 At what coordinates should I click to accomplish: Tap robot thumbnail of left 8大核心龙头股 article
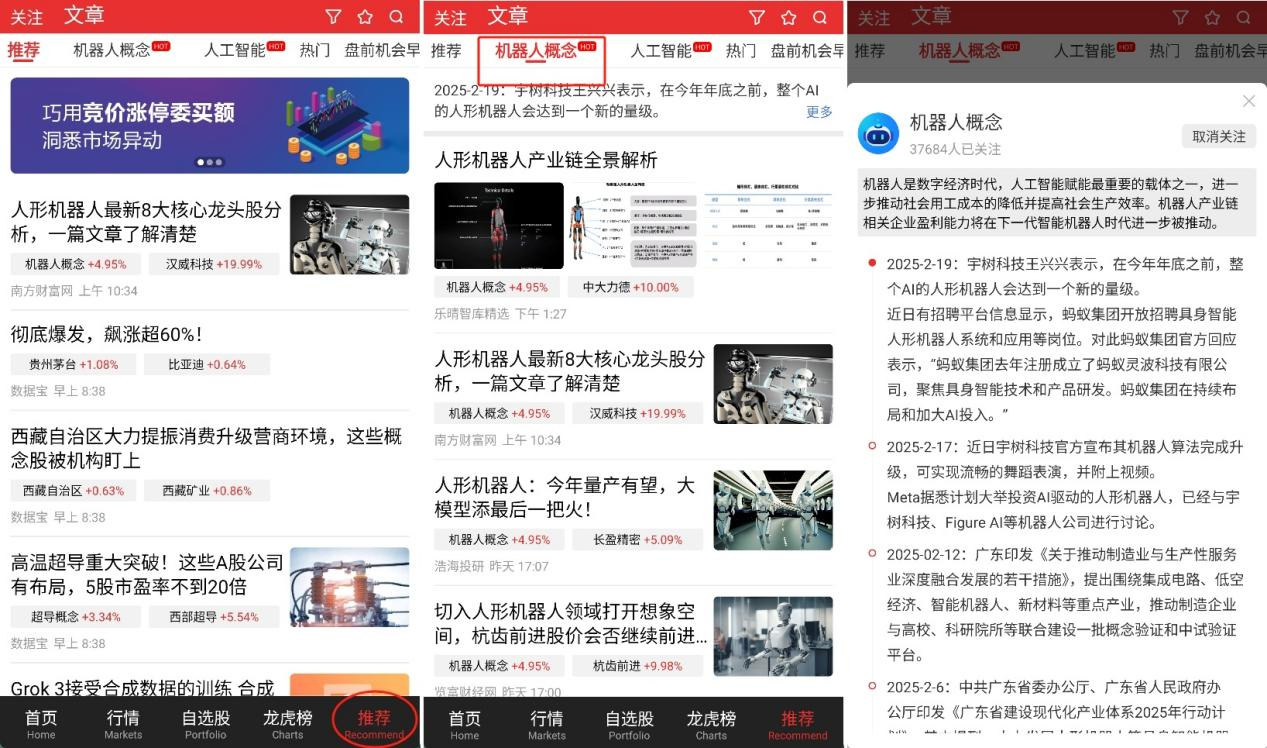pos(349,234)
